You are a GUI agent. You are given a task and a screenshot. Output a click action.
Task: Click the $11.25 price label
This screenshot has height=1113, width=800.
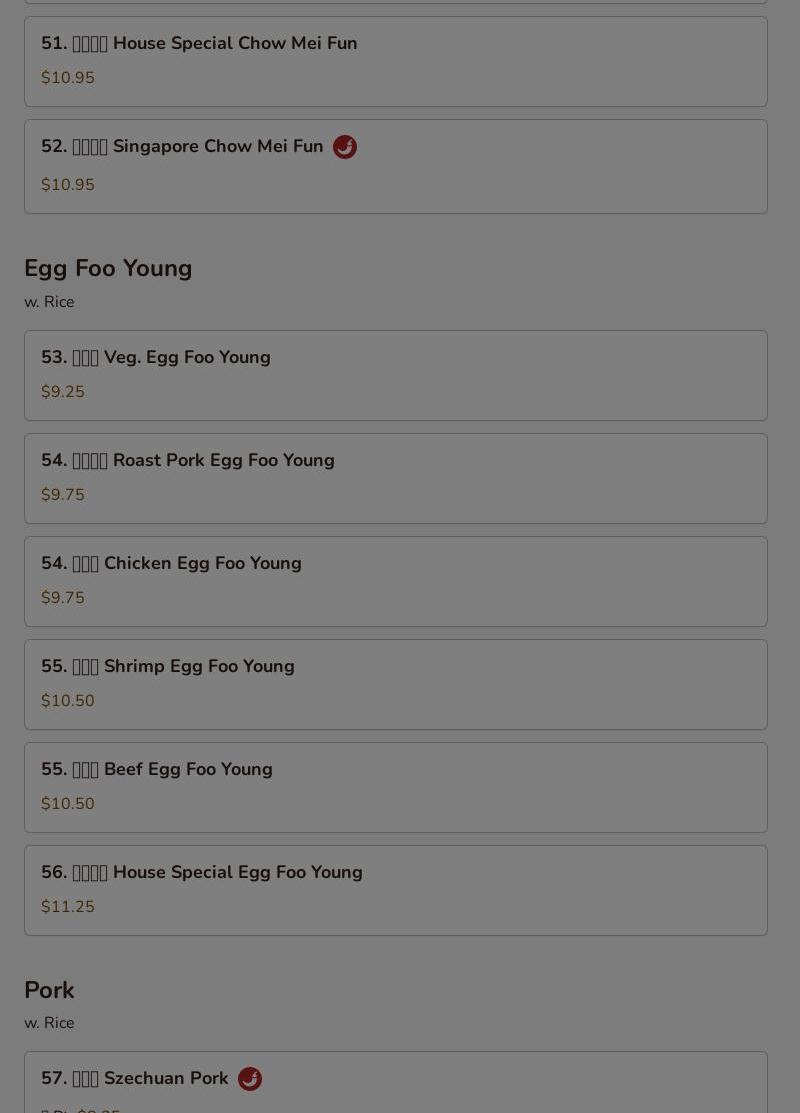[68, 907]
